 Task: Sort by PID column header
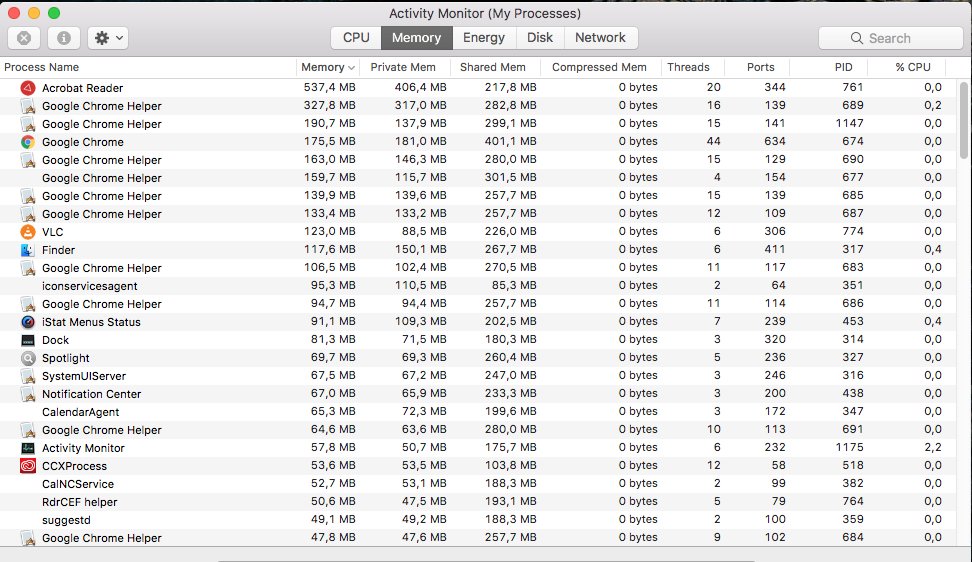coord(843,67)
